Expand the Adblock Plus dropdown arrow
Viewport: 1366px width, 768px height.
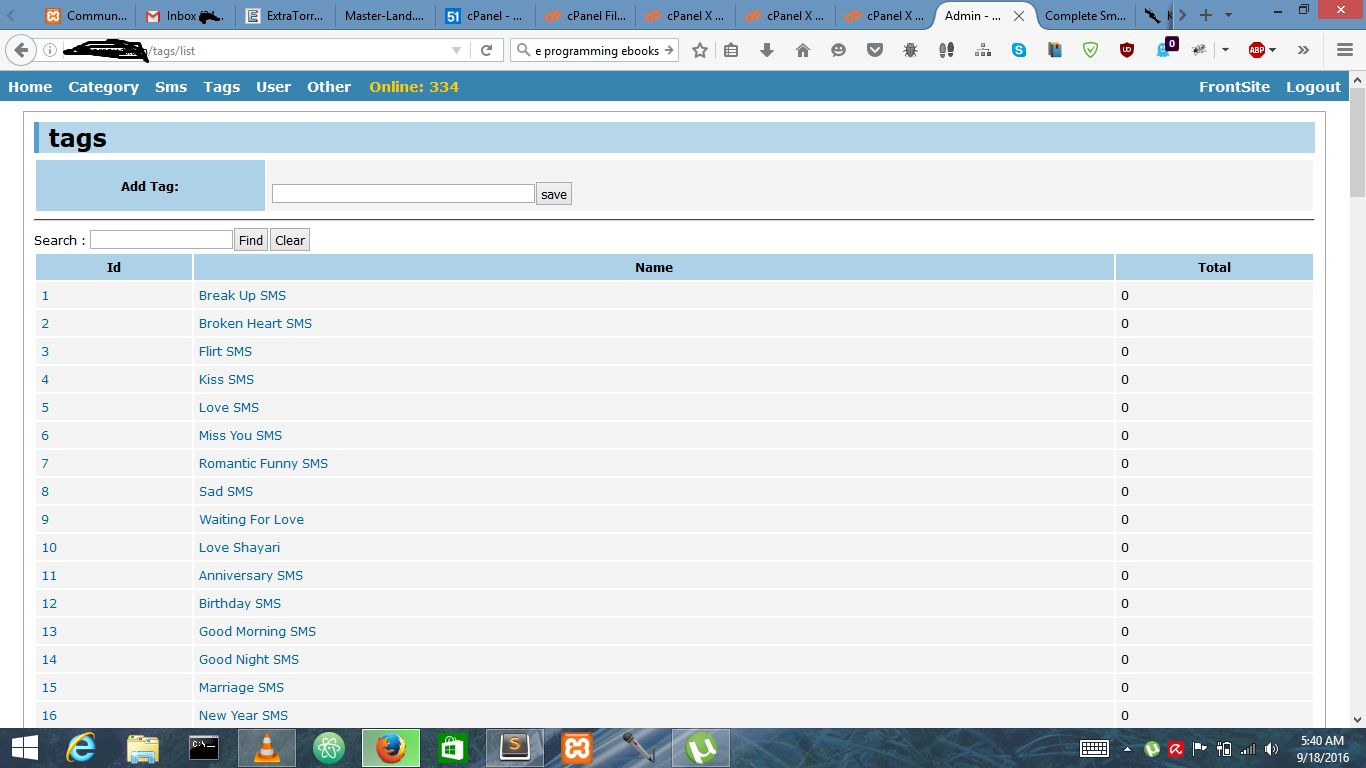point(1273,50)
